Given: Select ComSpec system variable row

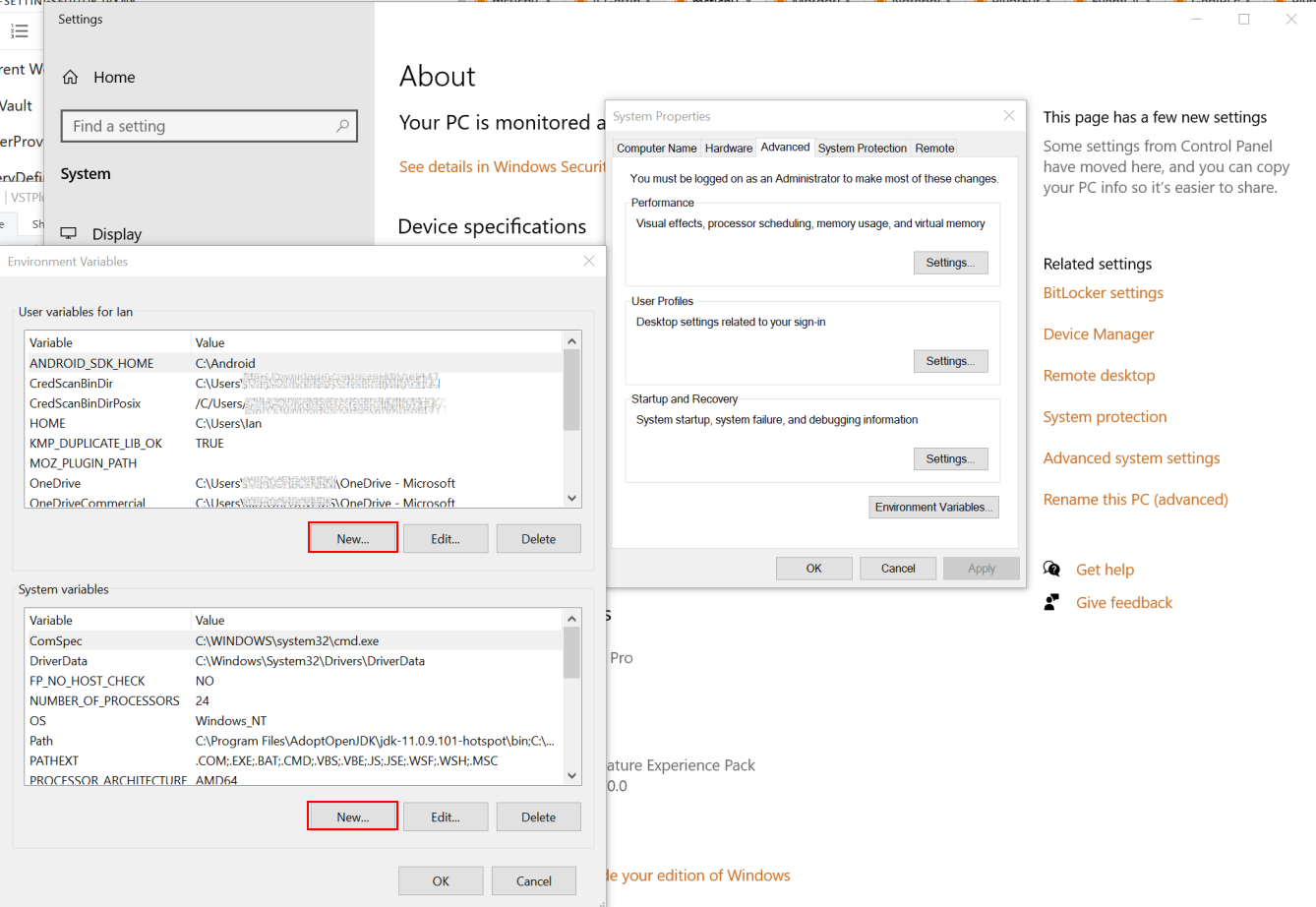Looking at the screenshot, I should (293, 640).
